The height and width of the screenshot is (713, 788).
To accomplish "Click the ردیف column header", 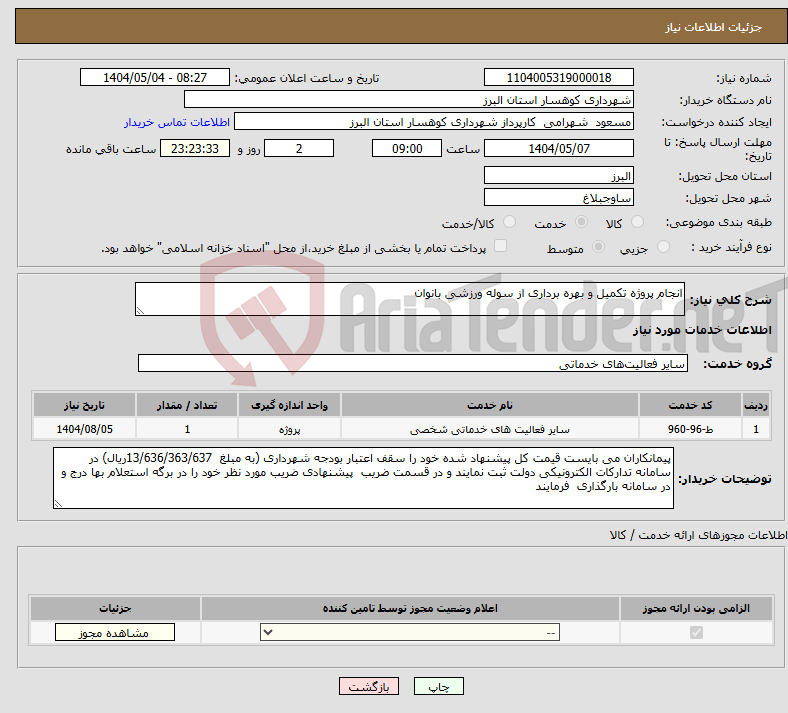I will tap(756, 405).
